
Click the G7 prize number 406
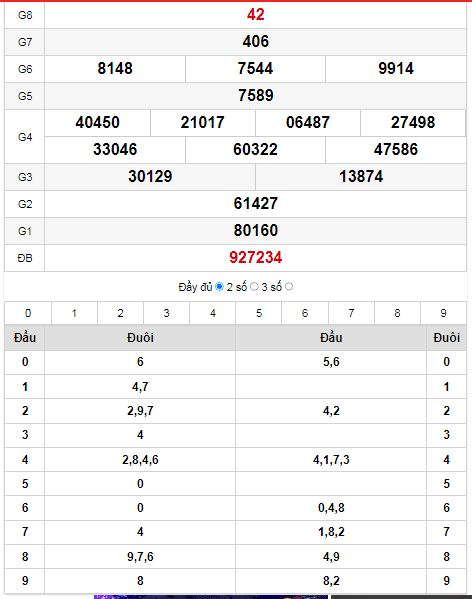coord(255,41)
